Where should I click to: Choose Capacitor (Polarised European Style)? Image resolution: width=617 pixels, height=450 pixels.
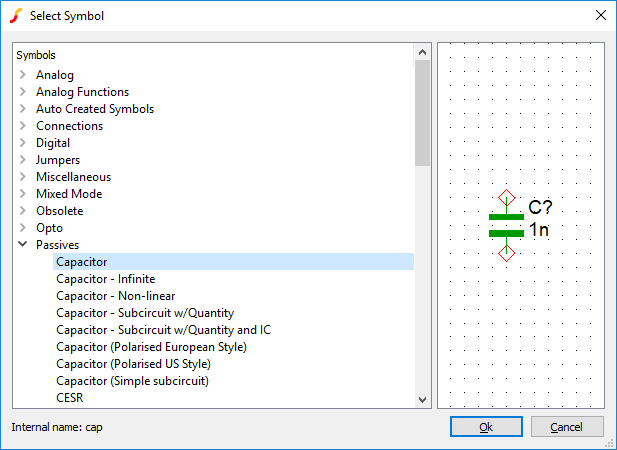point(151,347)
